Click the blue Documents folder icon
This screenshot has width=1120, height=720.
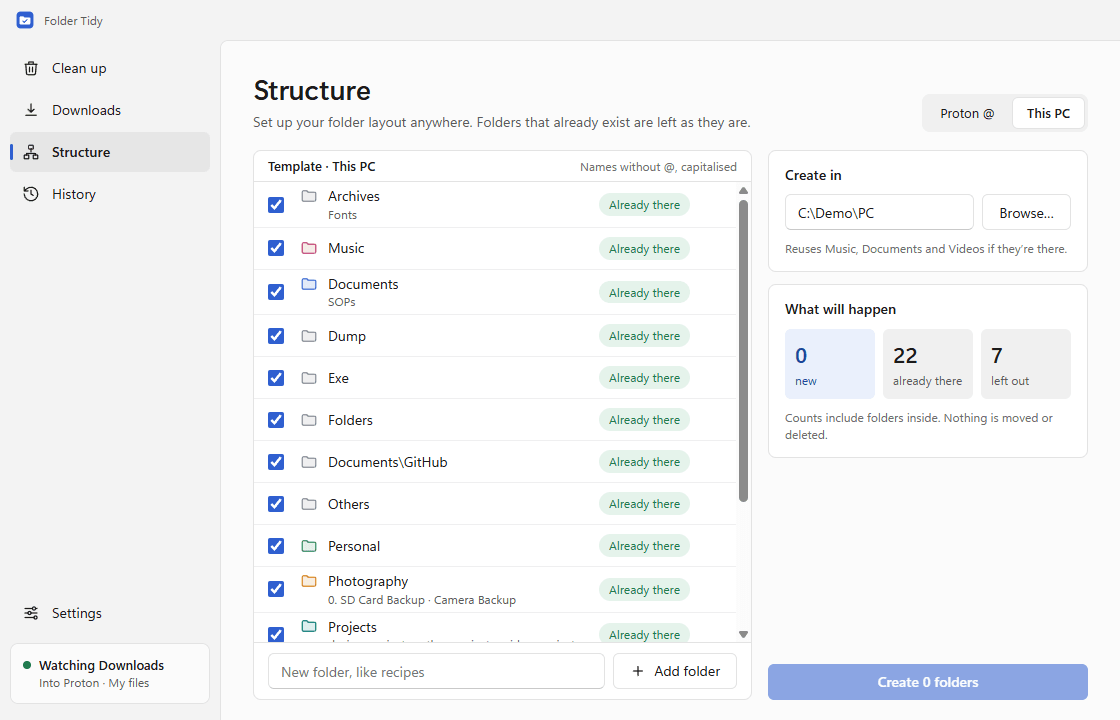pyautogui.click(x=309, y=284)
